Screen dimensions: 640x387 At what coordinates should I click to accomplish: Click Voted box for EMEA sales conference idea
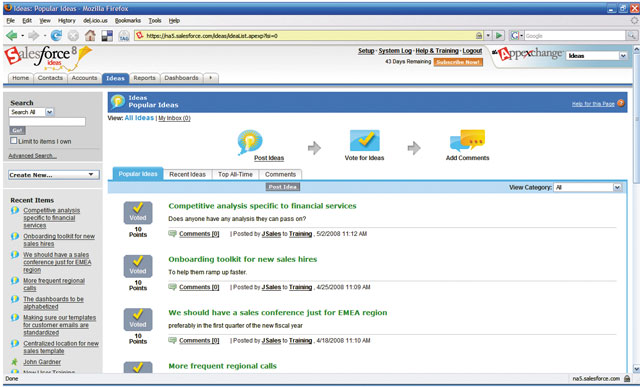point(138,320)
